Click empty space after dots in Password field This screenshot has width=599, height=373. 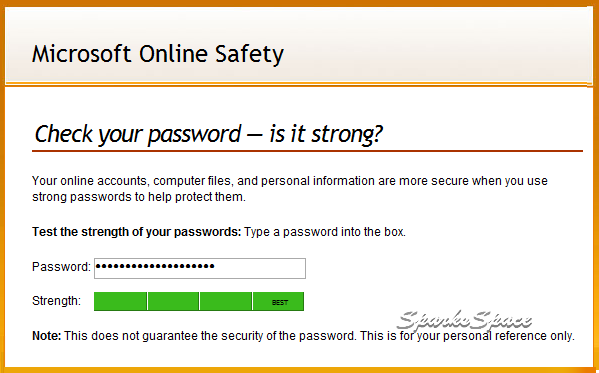pos(260,268)
